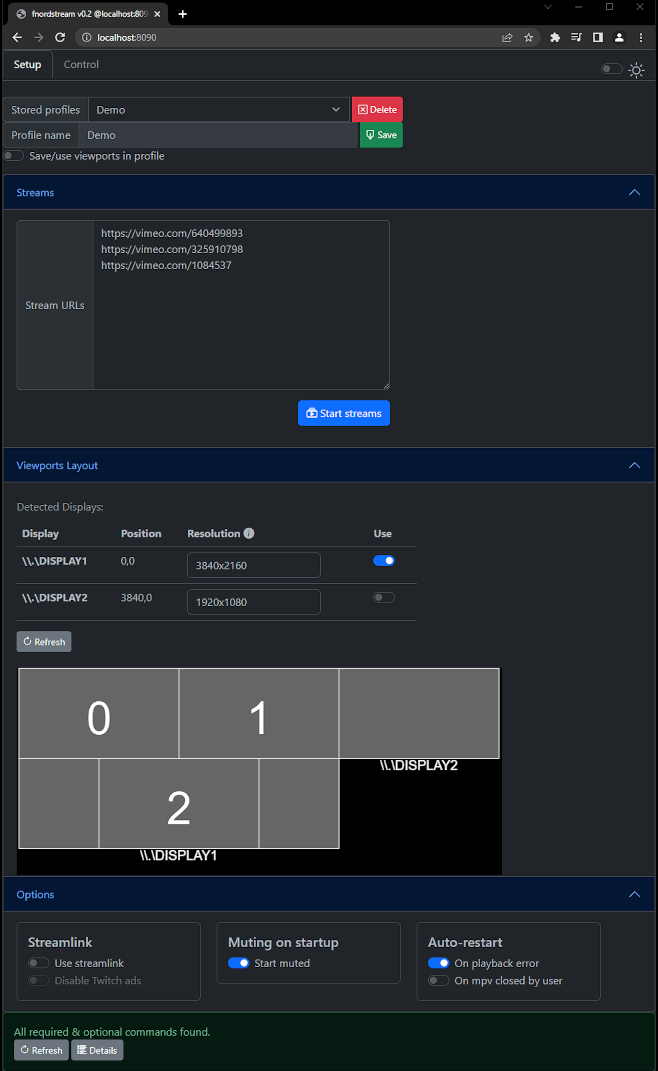658x1071 pixels.
Task: Click the DISPLAY2 viewport in preview
Action: [x=419, y=713]
